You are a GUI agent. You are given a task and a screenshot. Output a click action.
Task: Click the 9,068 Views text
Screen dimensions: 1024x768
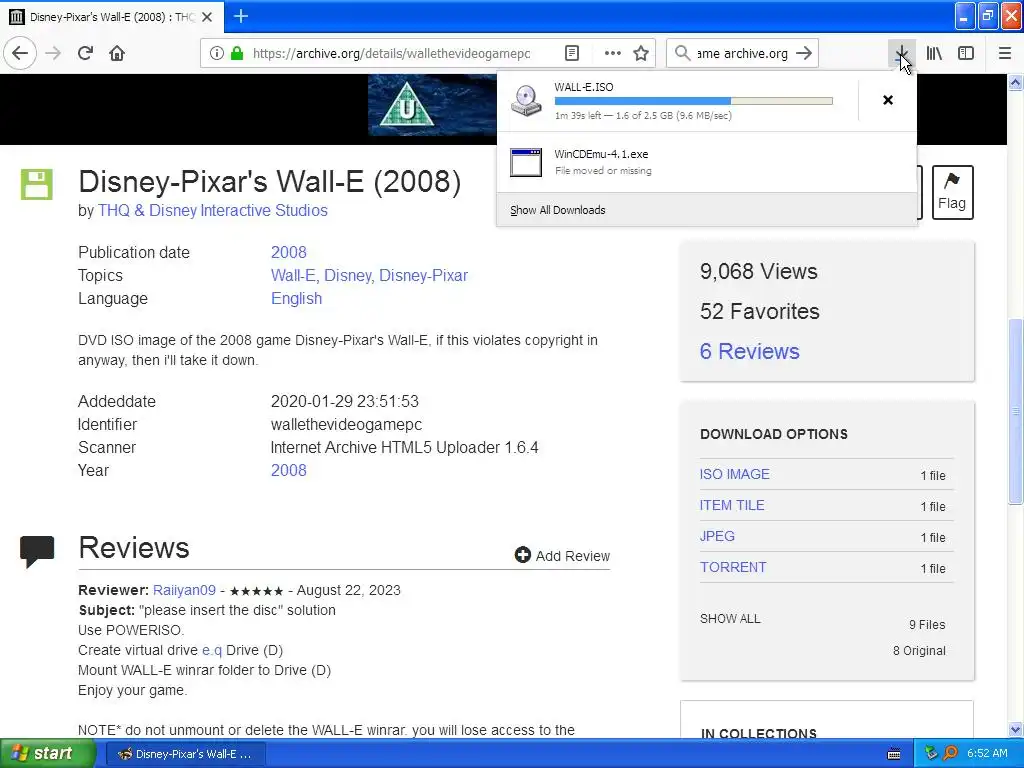[x=758, y=271]
